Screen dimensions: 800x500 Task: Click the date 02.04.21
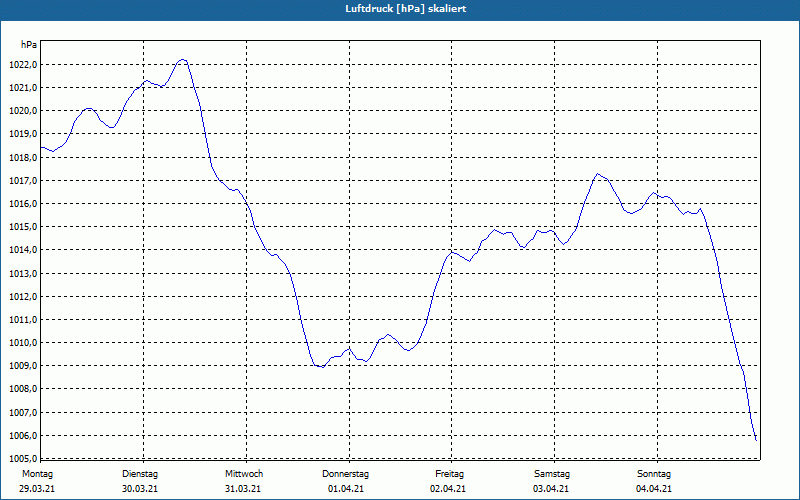tap(448, 489)
